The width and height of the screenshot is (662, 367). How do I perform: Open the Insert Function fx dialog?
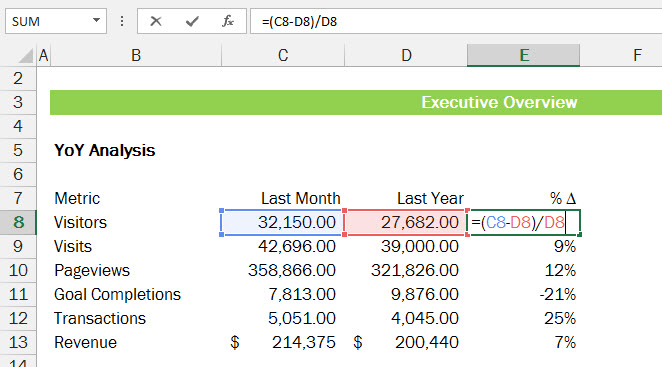(228, 21)
